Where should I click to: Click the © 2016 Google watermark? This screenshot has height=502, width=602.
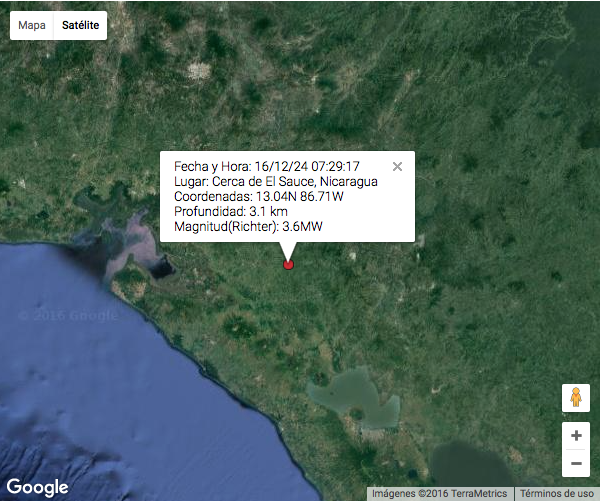[68, 316]
